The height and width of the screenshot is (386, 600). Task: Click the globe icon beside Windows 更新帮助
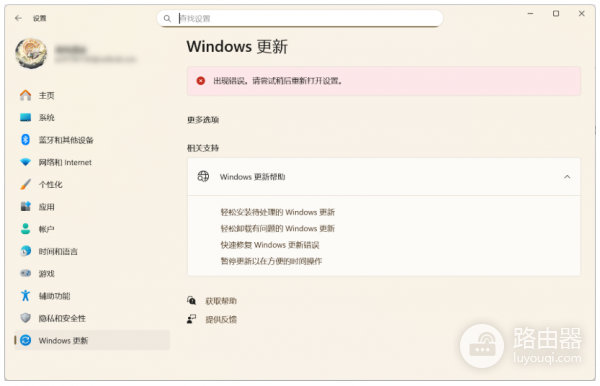pyautogui.click(x=203, y=176)
